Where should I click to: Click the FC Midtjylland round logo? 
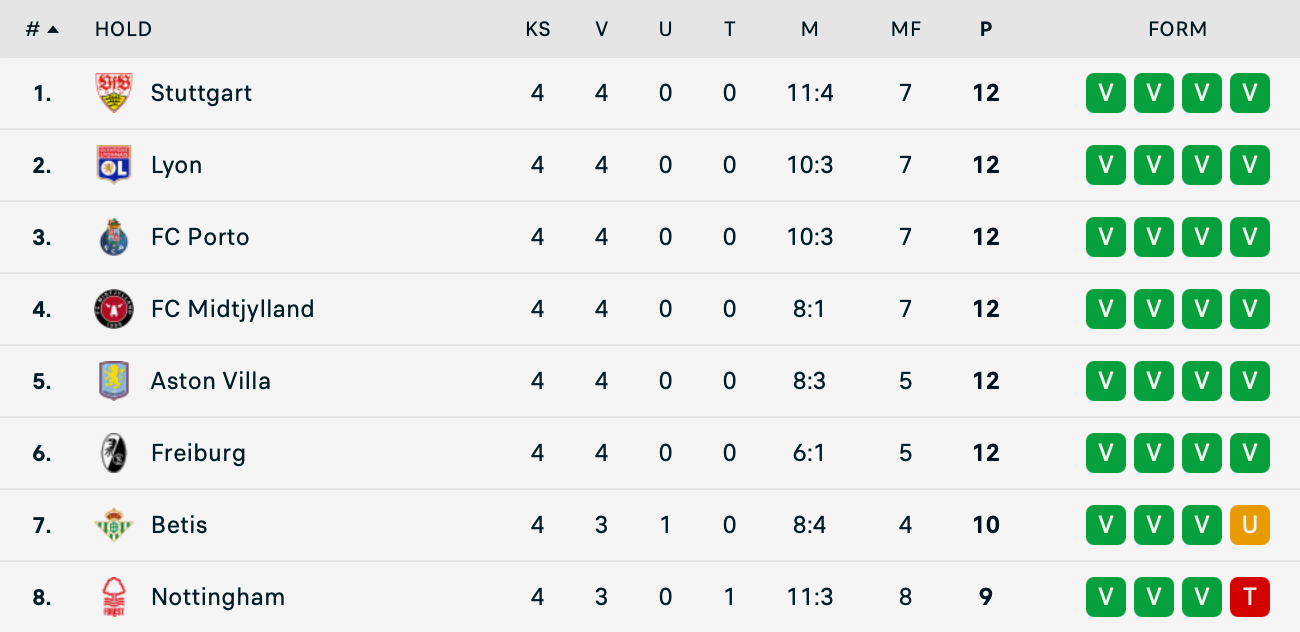[x=113, y=309]
